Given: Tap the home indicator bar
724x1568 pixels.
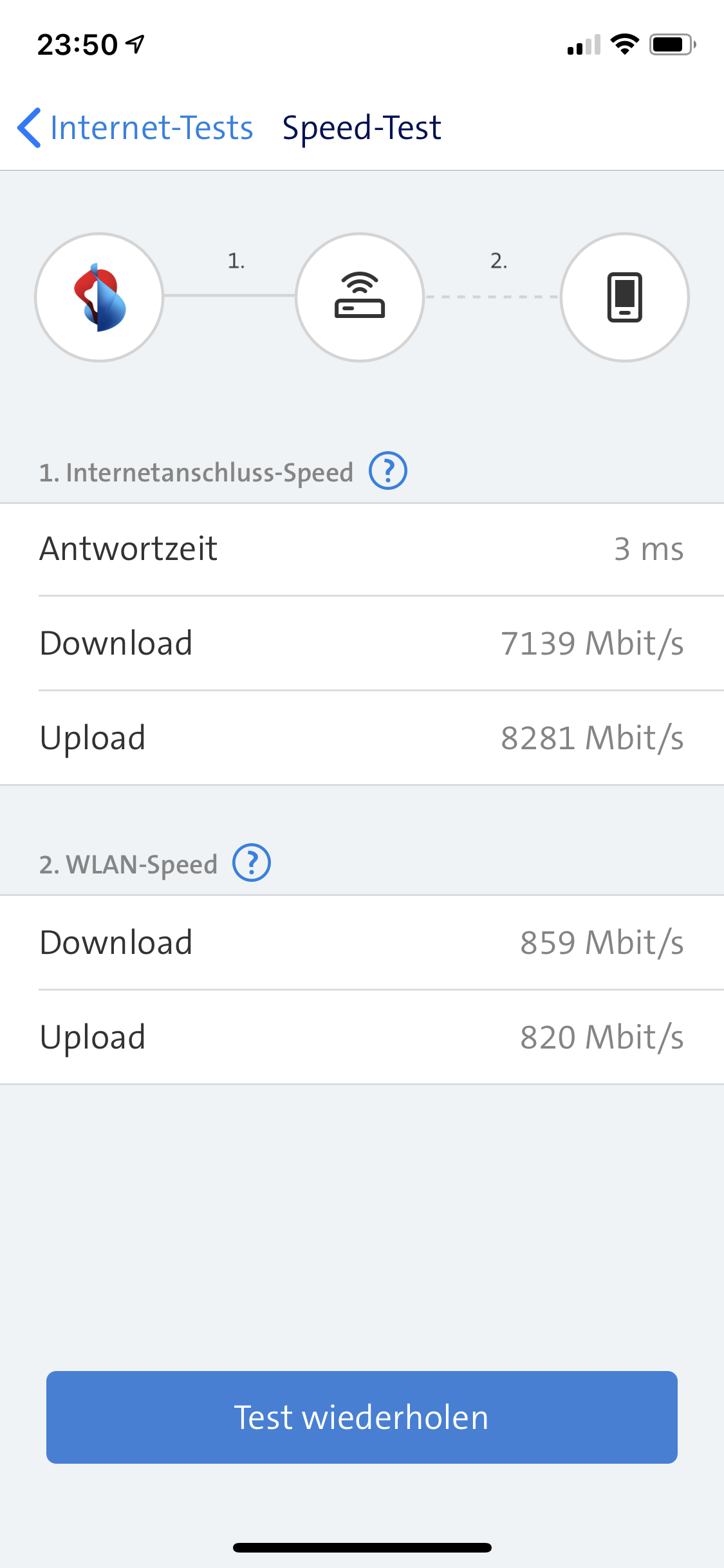Looking at the screenshot, I should [x=362, y=1547].
